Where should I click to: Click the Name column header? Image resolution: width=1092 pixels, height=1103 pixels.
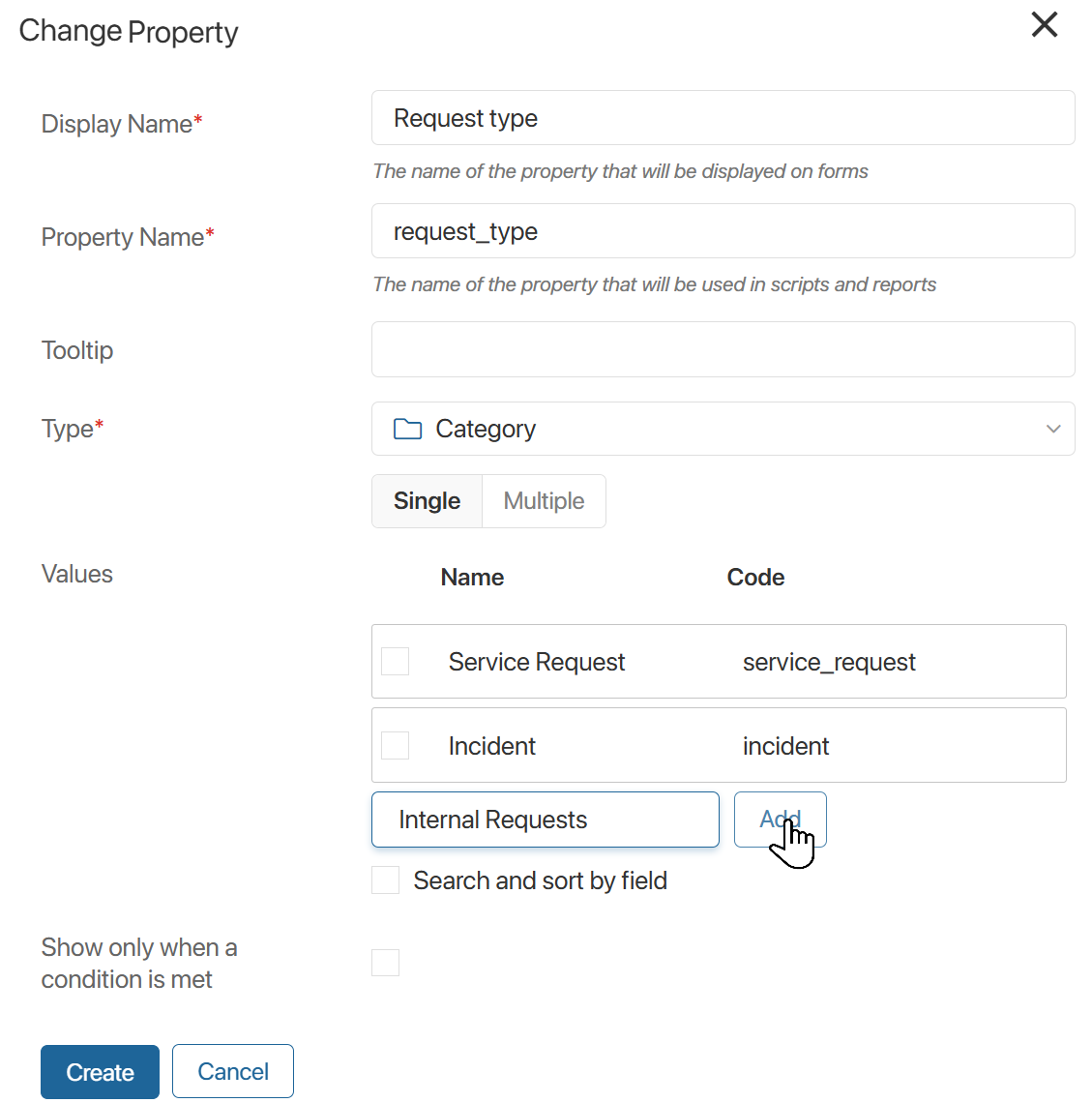(472, 577)
